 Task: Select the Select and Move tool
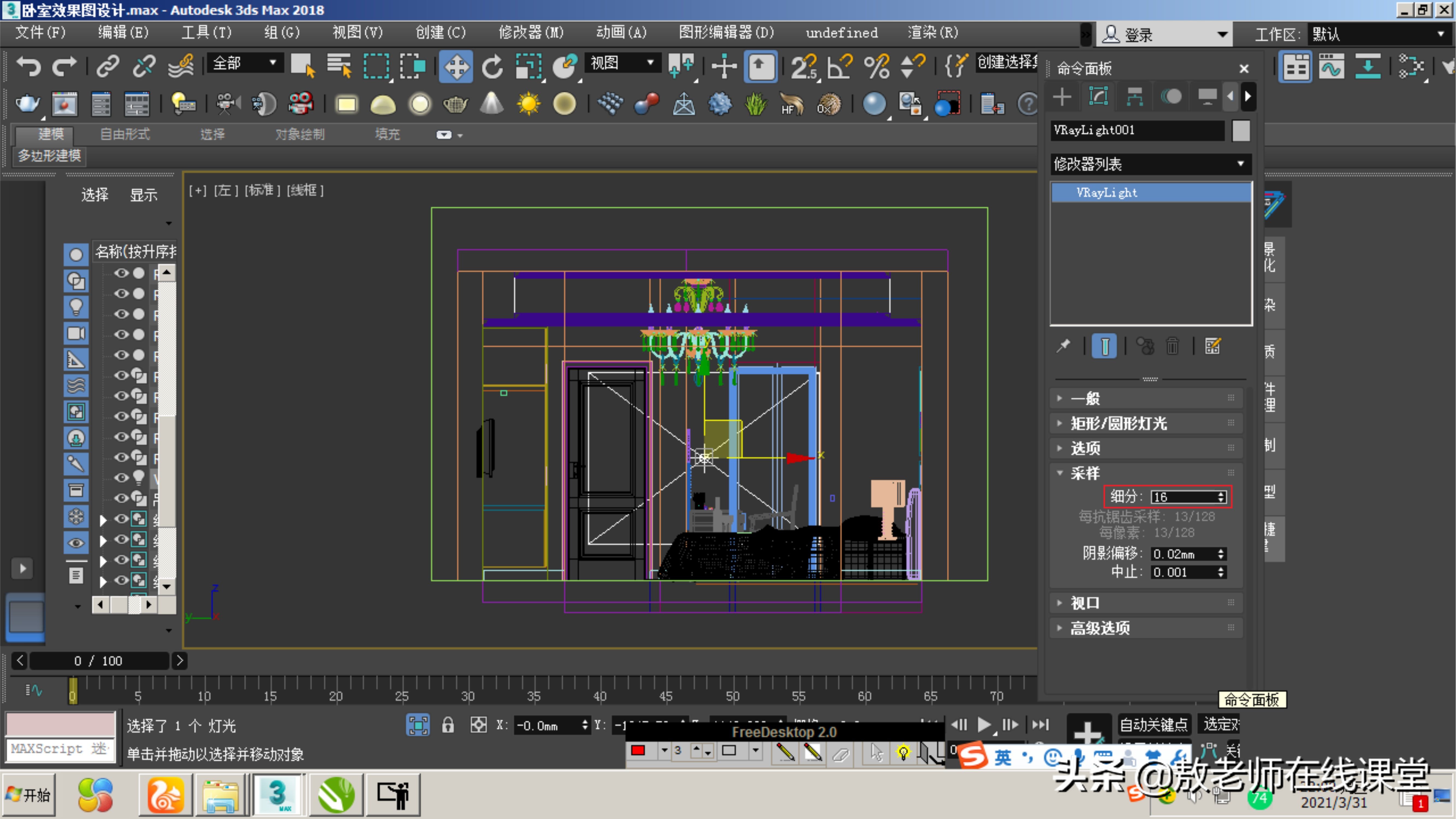[456, 66]
